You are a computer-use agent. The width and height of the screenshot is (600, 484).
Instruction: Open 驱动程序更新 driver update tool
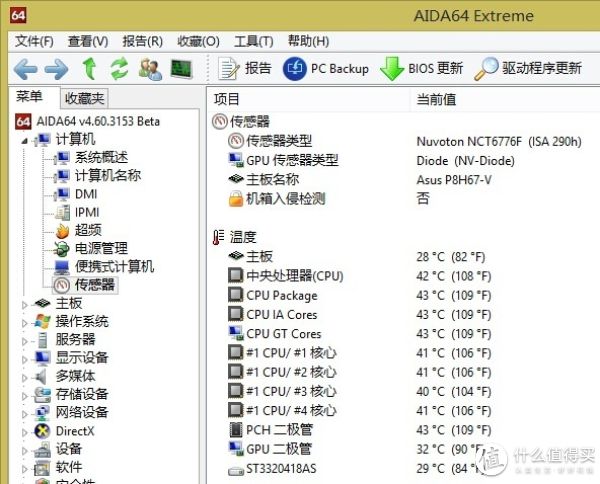tap(528, 69)
